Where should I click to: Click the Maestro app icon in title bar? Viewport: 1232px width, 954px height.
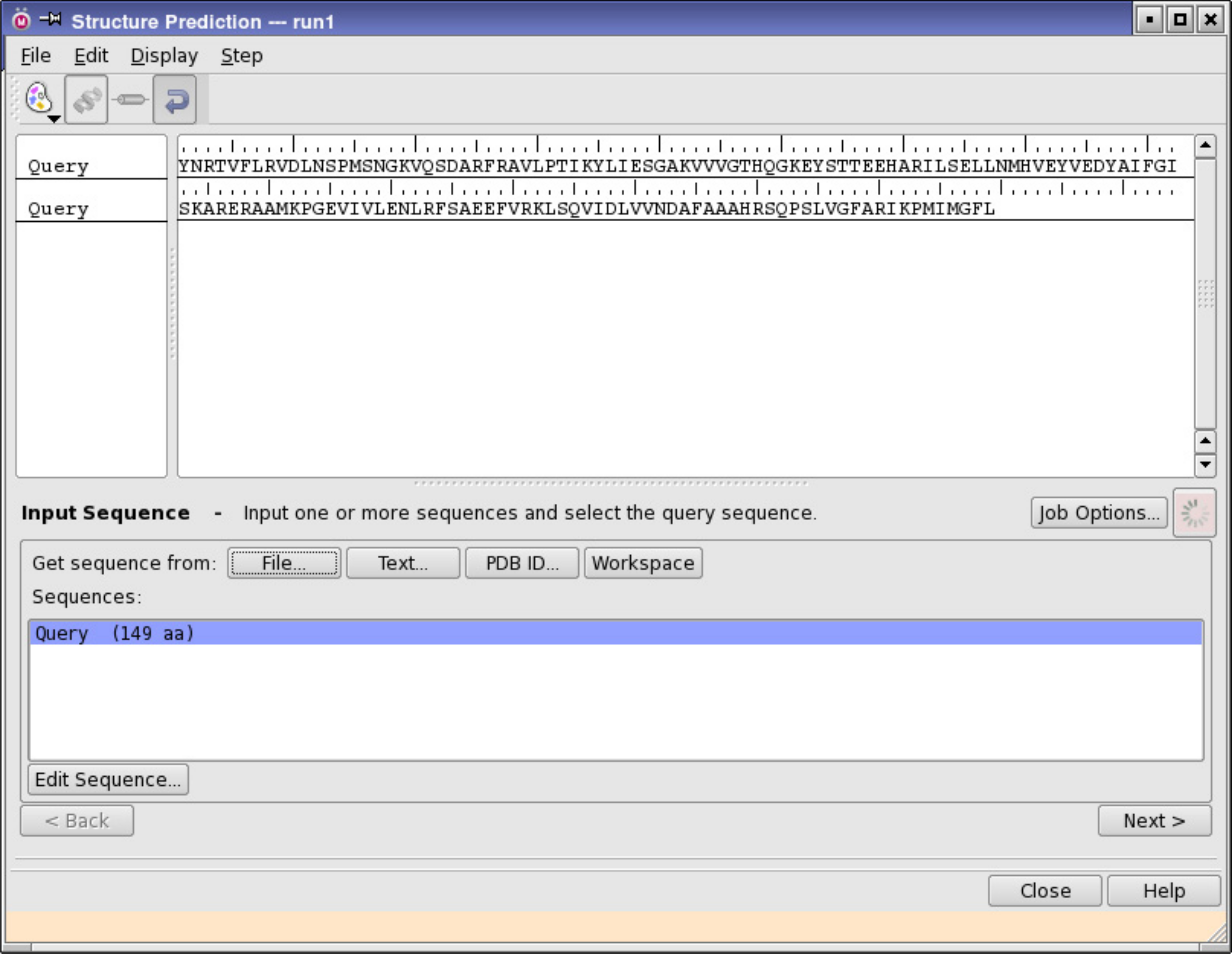tap(21, 20)
